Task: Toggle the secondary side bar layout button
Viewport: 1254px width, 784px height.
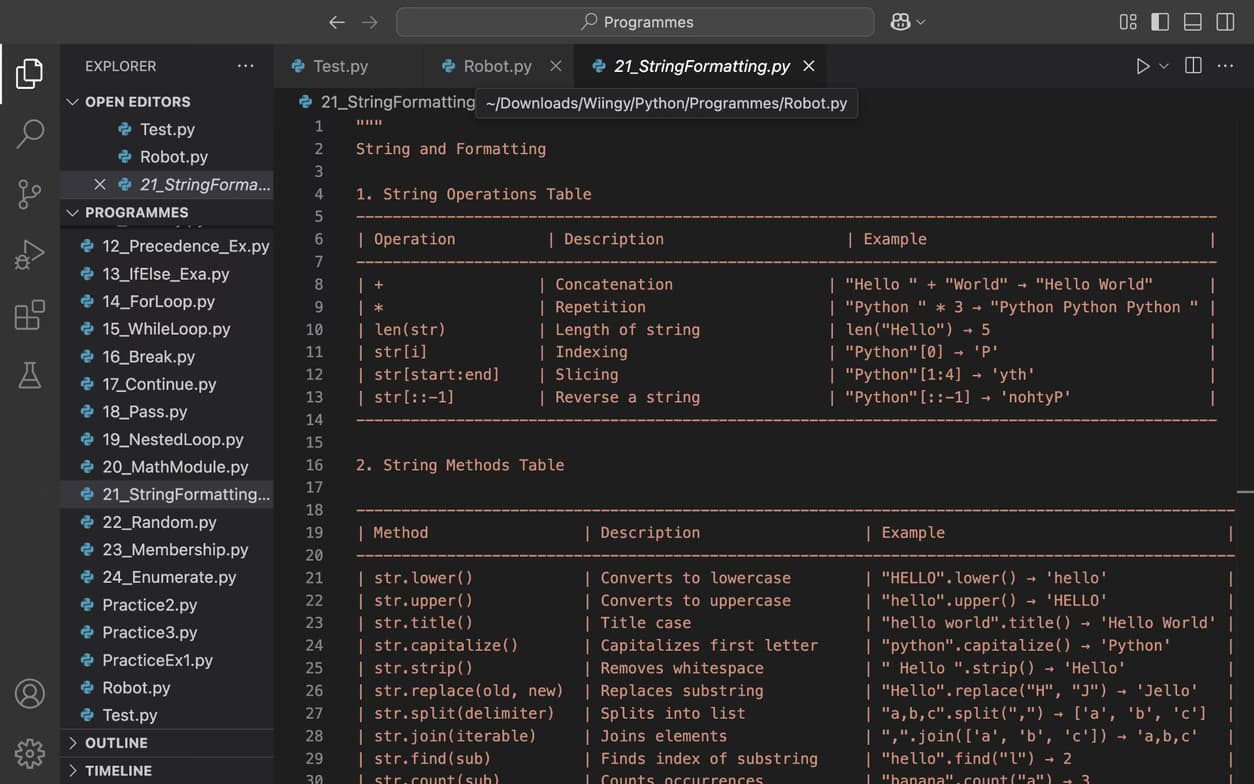Action: tap(1225, 22)
